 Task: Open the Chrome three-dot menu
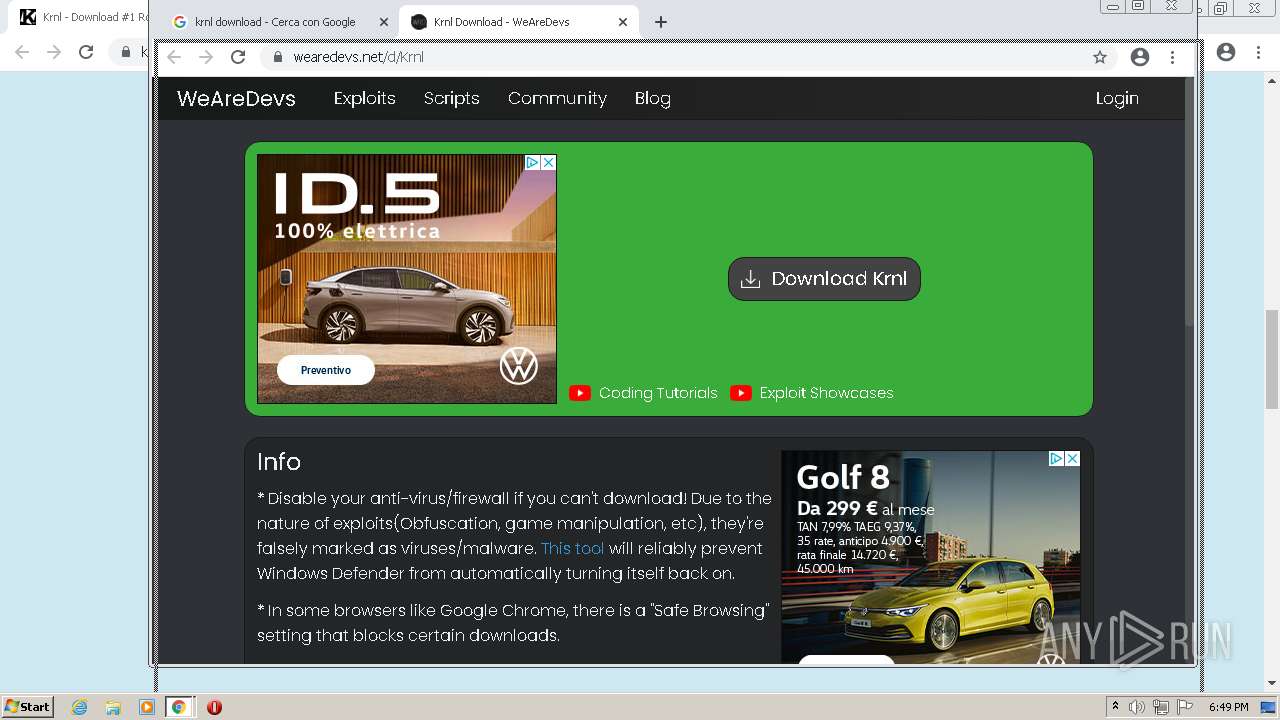pos(1172,57)
